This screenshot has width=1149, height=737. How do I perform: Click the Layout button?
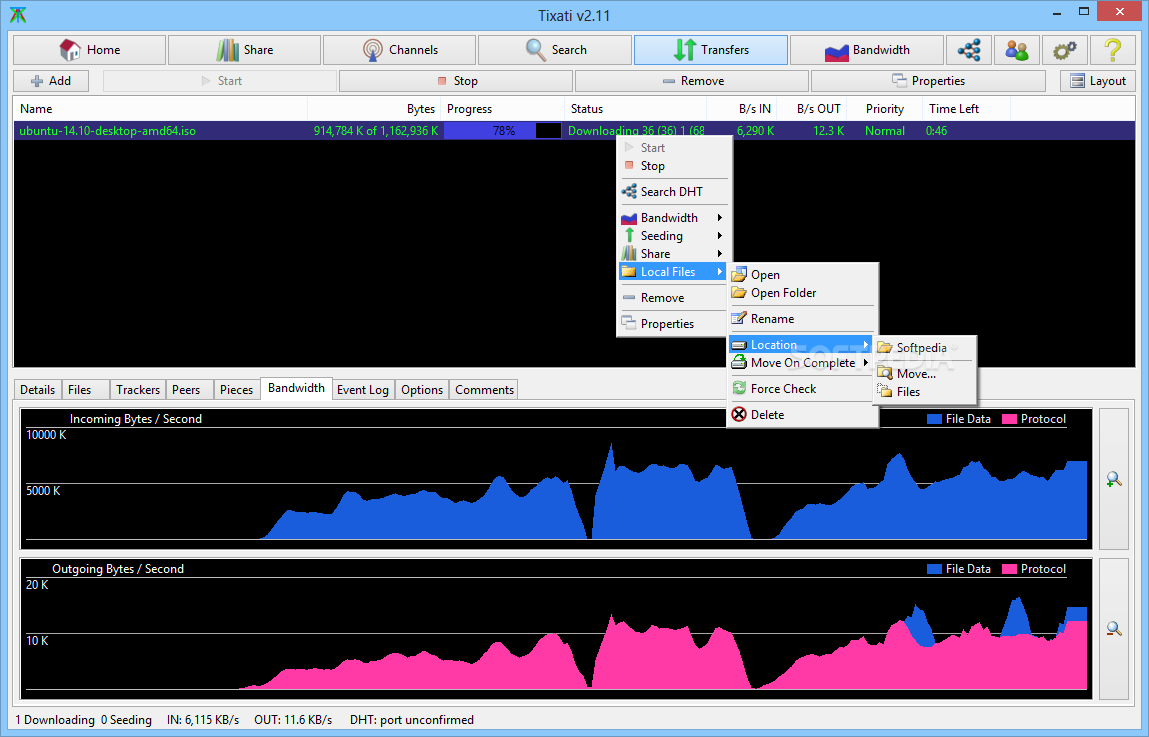point(1098,81)
